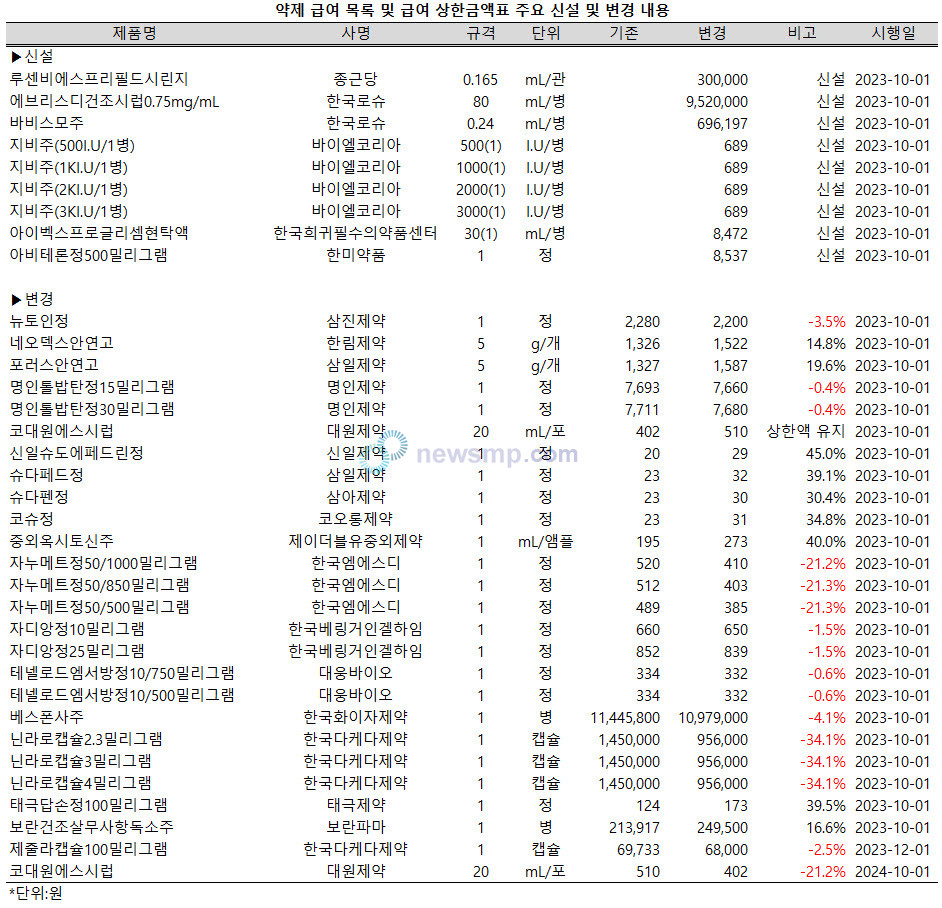The image size is (942, 908).
Task: Click product name 포러스안연고
Action: click(x=54, y=365)
